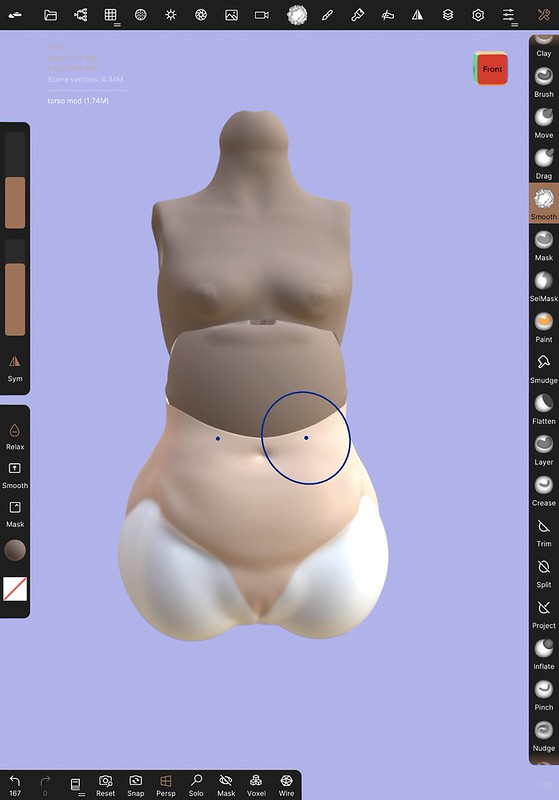Select the Crease tool
559x800 pixels.
click(x=544, y=490)
